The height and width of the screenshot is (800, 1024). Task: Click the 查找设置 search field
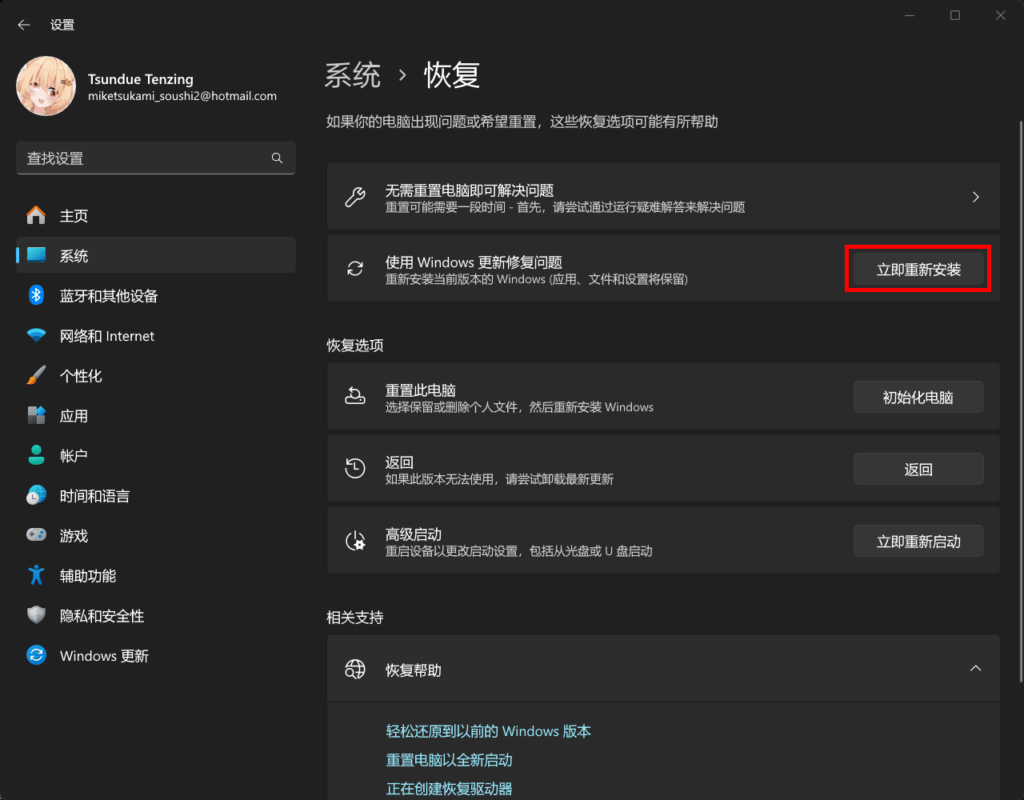tap(155, 158)
